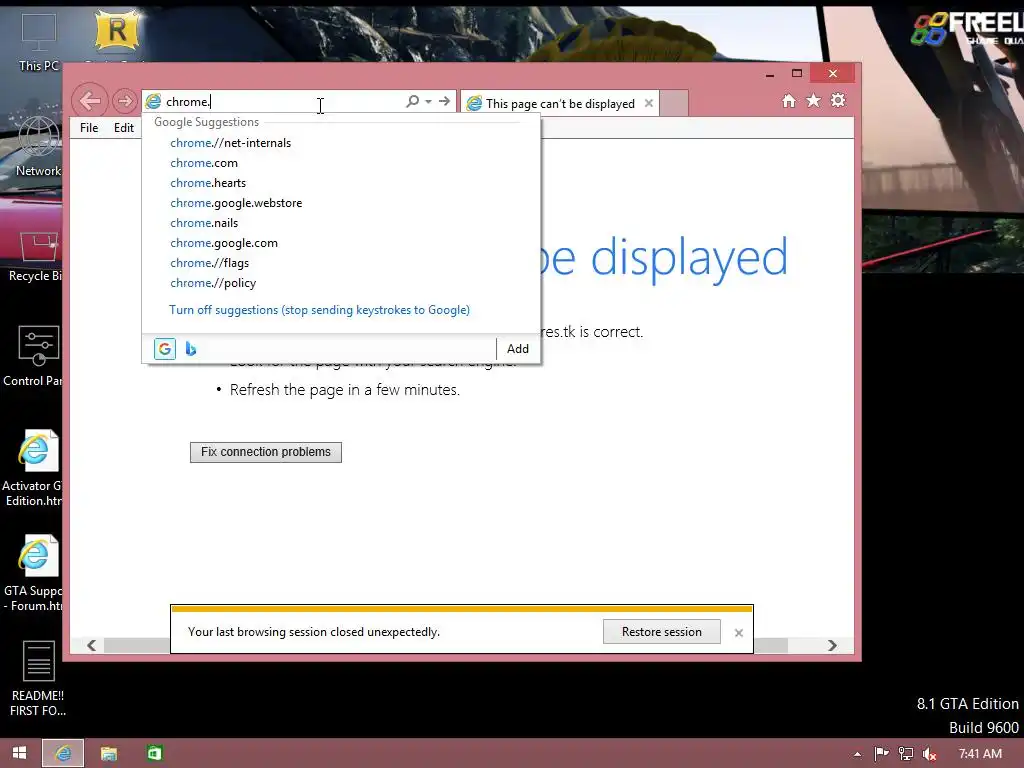The height and width of the screenshot is (768, 1024).
Task: Select suggestion chrome.hearts
Action: [x=341, y=183]
